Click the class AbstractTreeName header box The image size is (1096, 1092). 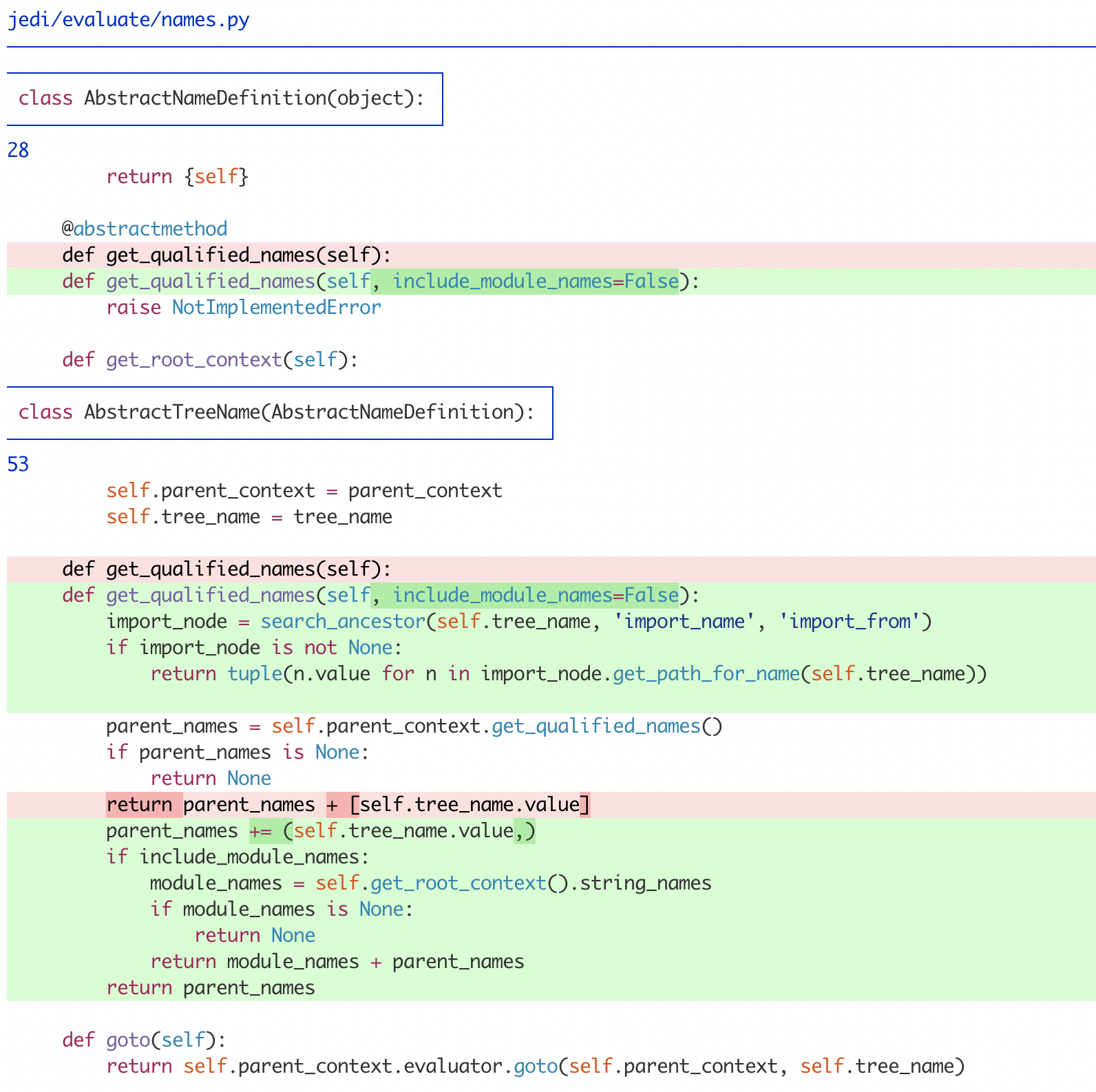pyautogui.click(x=280, y=413)
